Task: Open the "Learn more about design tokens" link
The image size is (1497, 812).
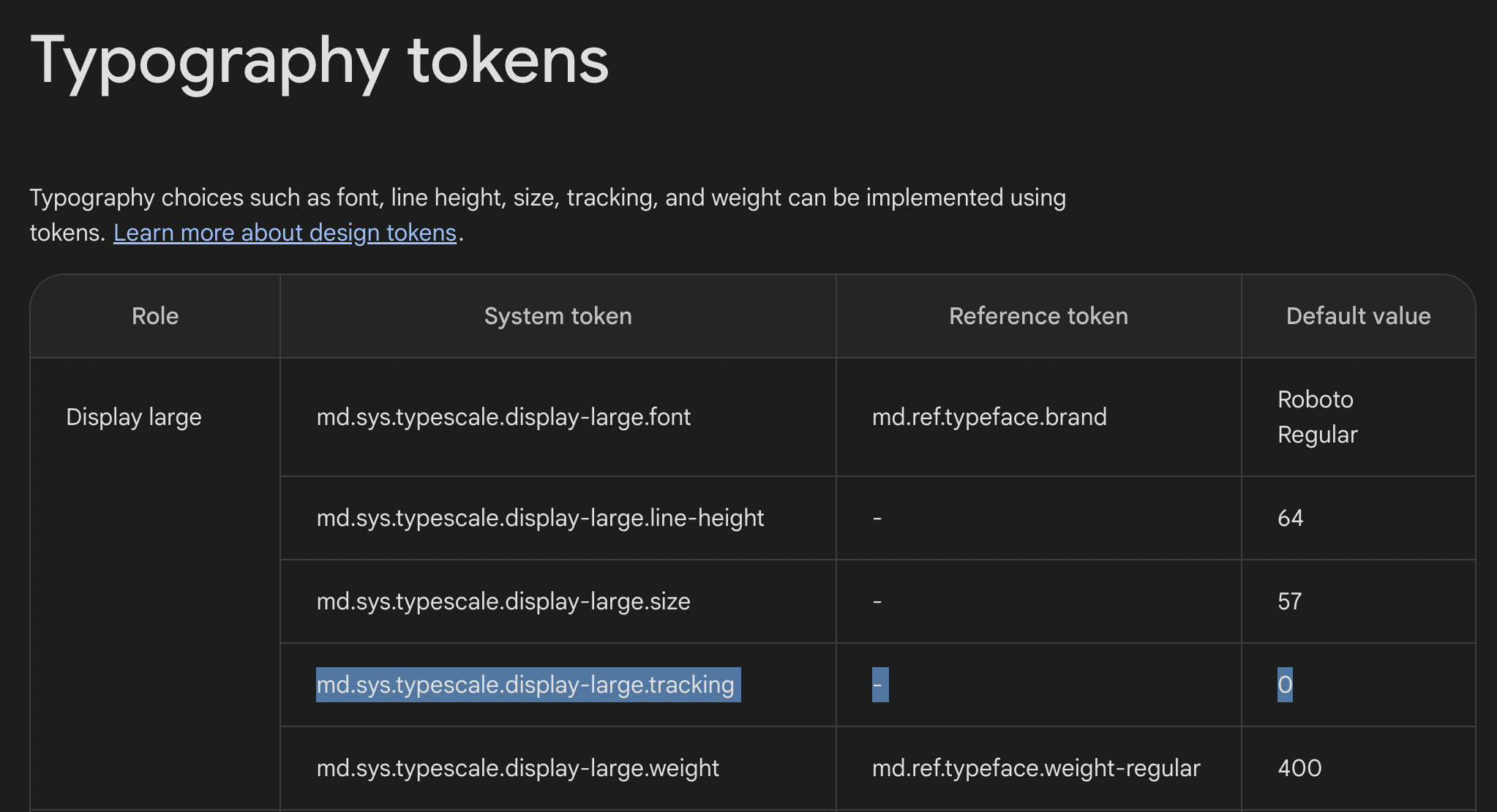Action: 285,232
